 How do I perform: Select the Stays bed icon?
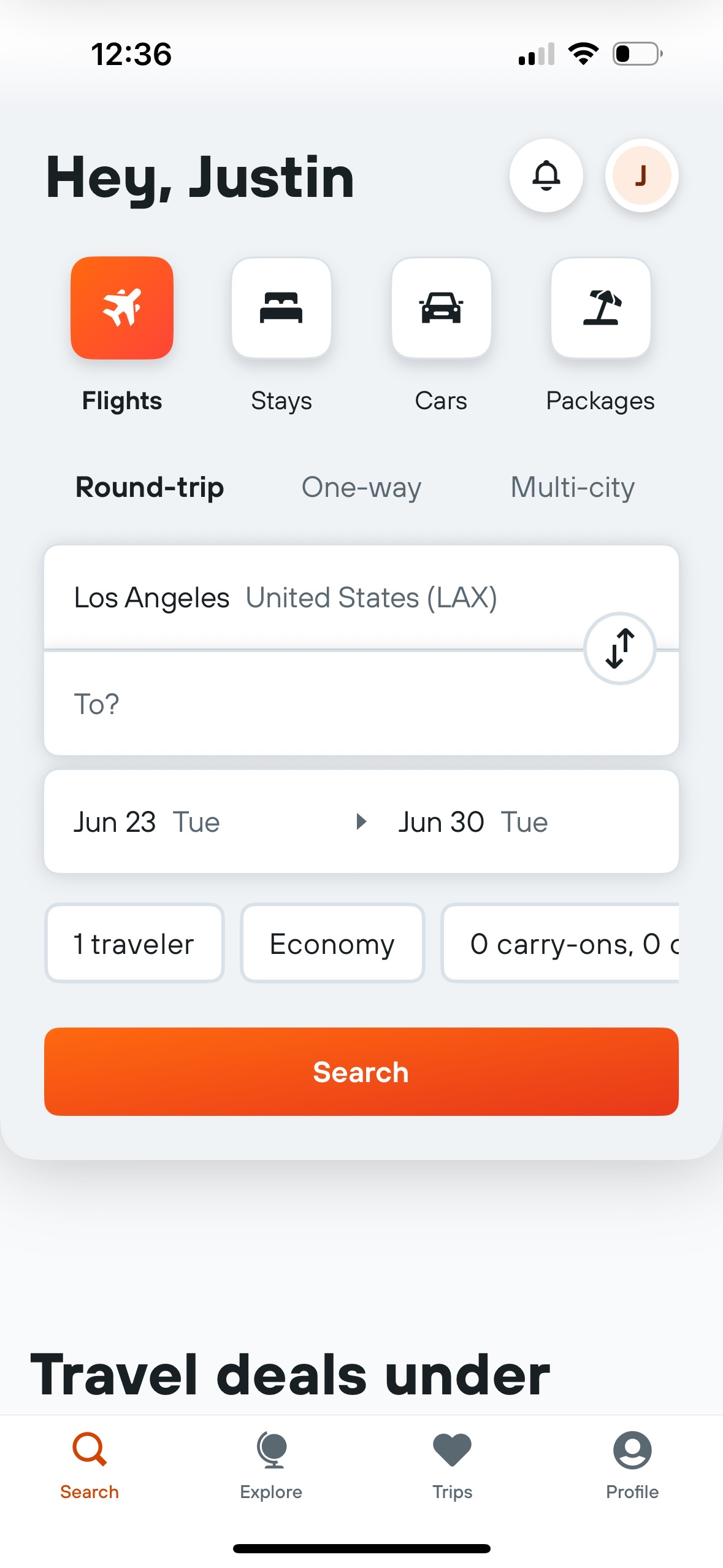tap(281, 308)
